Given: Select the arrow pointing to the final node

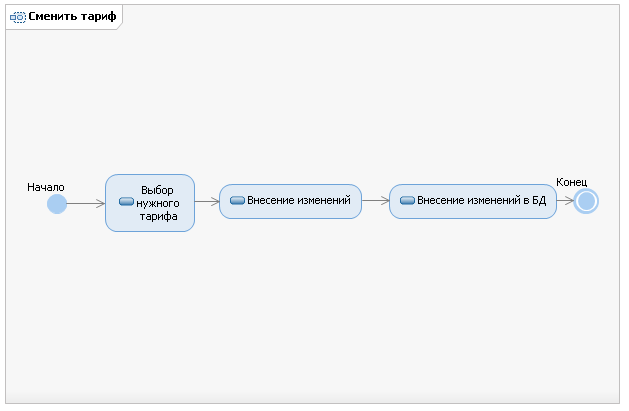Looking at the screenshot, I should (565, 200).
